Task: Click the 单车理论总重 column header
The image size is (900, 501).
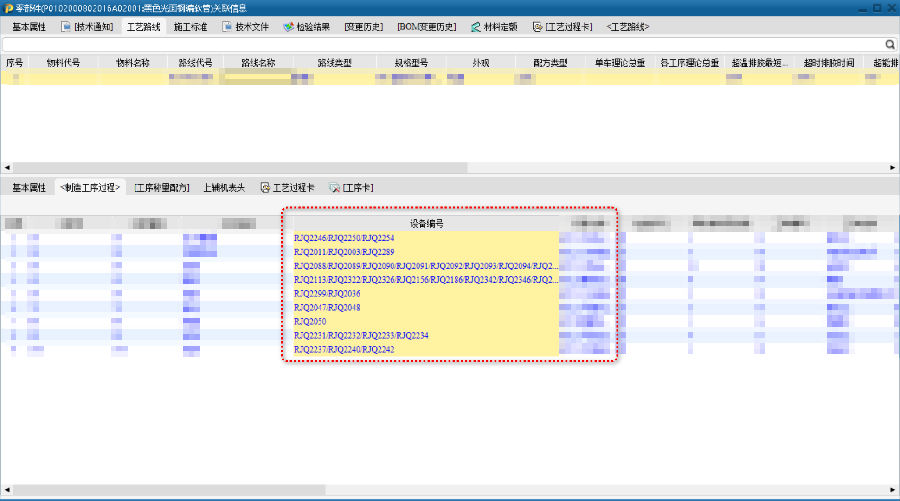Action: pyautogui.click(x=620, y=63)
